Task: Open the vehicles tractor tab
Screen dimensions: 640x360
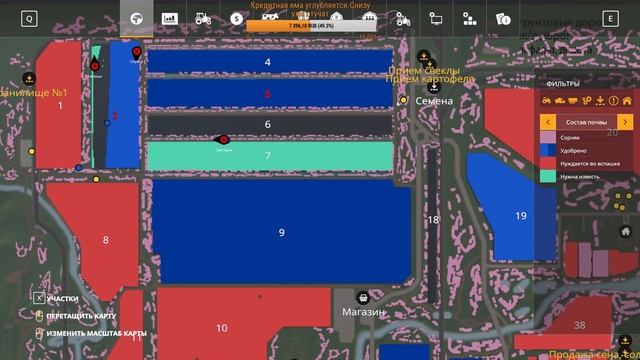Action: 203,19
